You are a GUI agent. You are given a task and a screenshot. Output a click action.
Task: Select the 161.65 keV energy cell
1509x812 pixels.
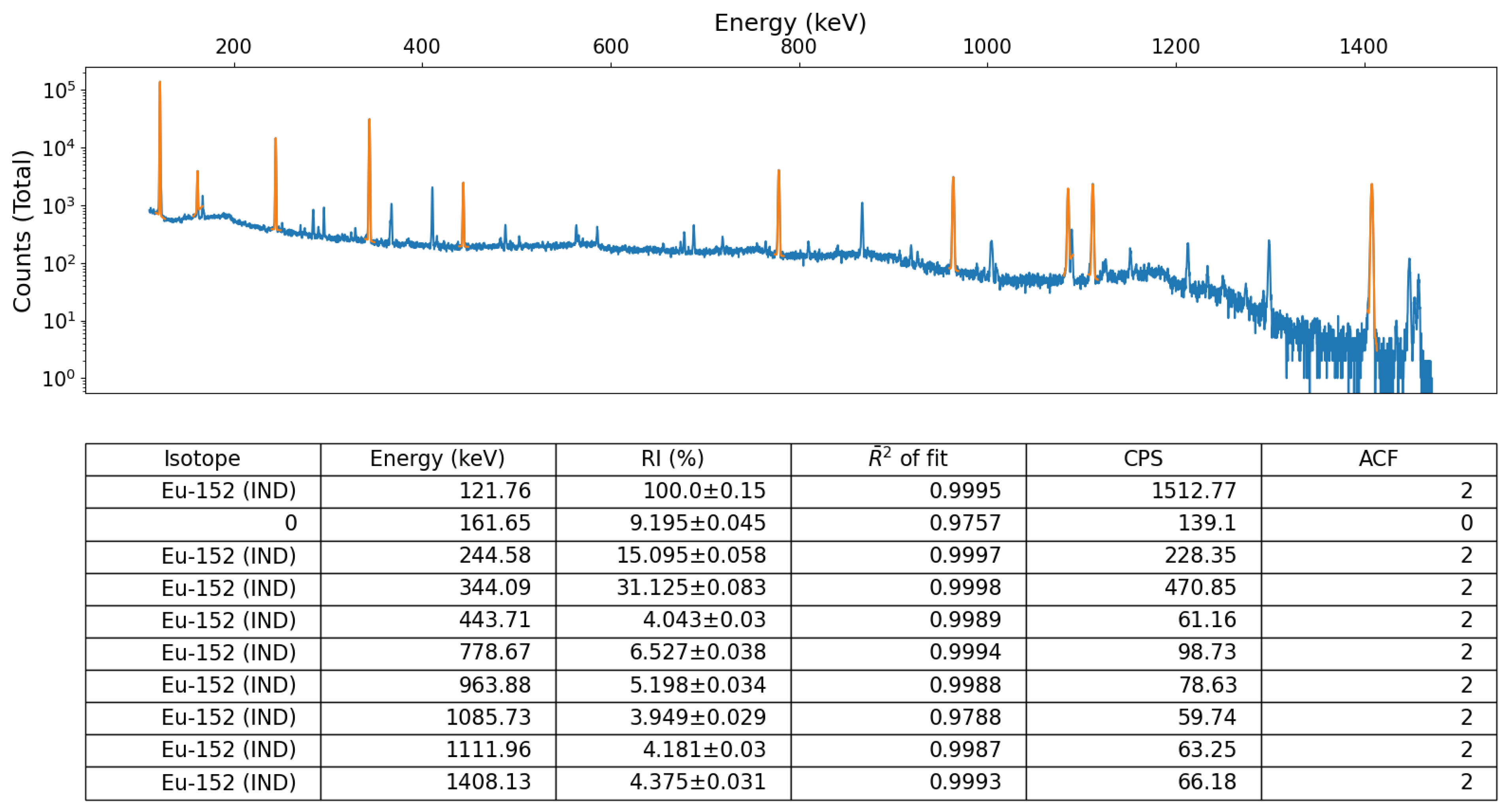pos(494,523)
